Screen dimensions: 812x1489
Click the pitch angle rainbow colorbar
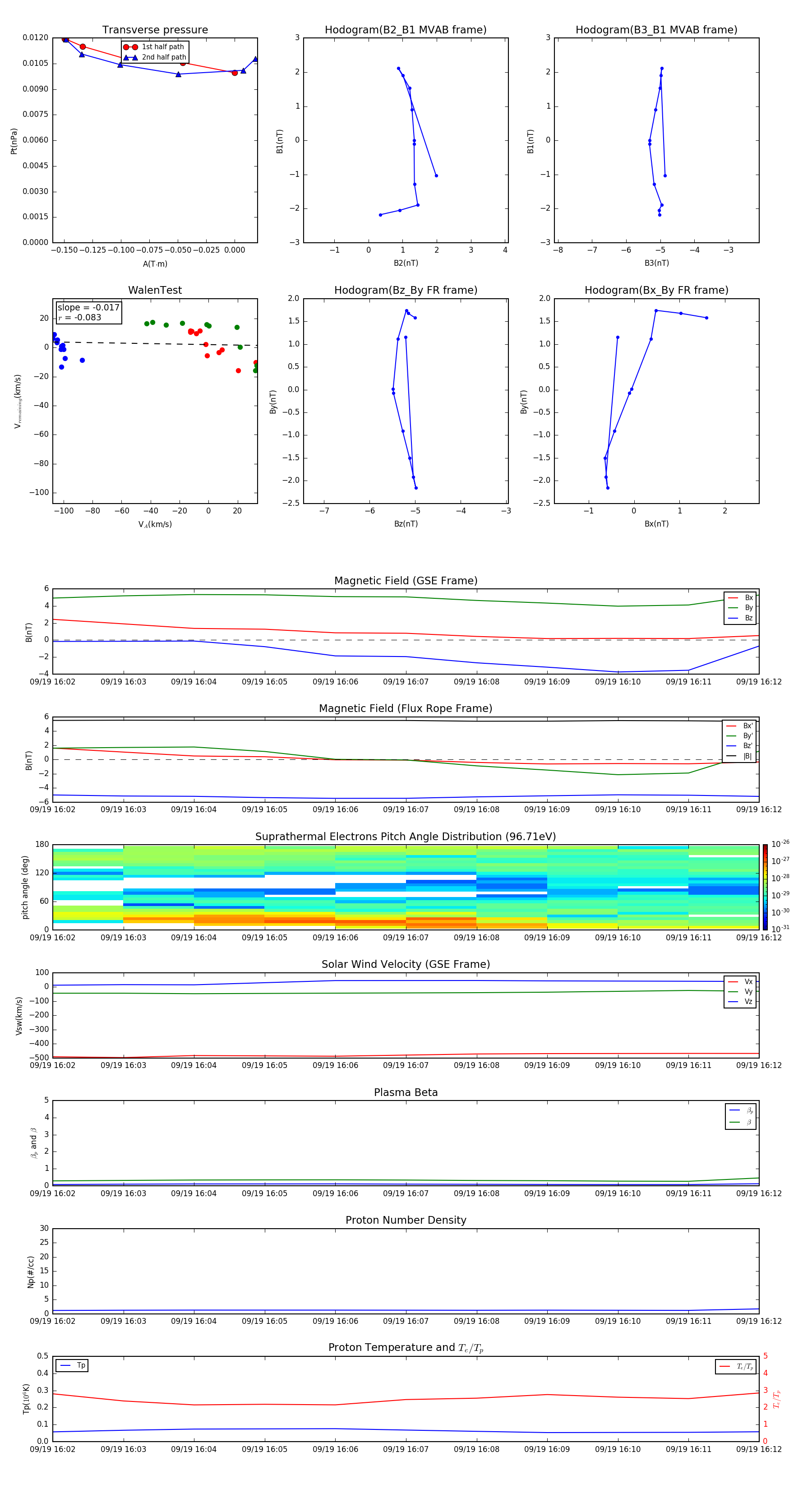pyautogui.click(x=765, y=887)
